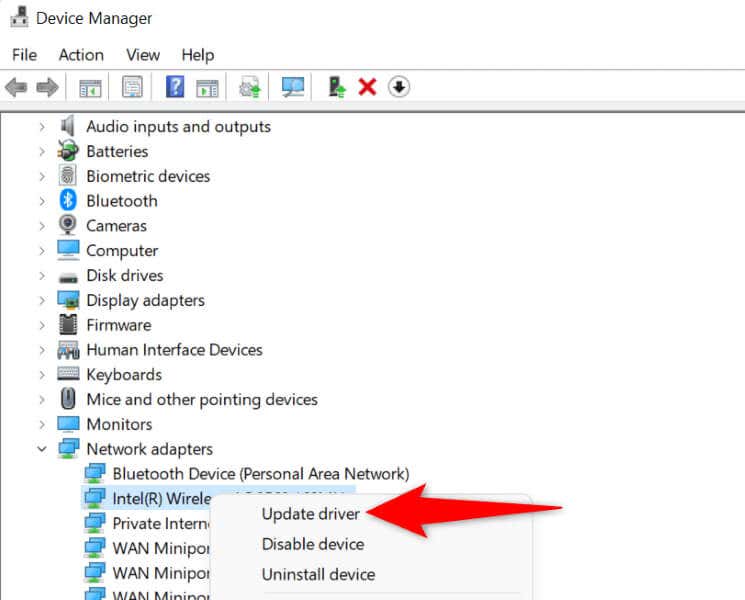Click the red X uninstall device icon
The height and width of the screenshot is (600, 745).
coord(367,88)
